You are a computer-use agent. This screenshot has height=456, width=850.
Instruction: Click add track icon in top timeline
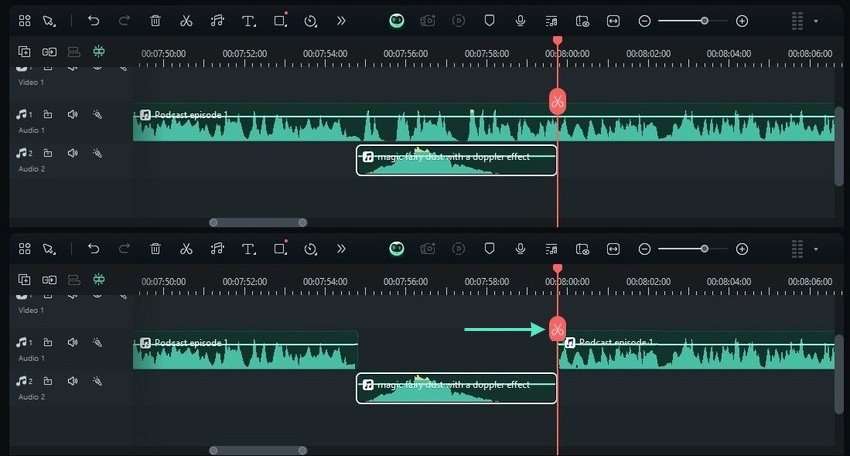click(24, 52)
